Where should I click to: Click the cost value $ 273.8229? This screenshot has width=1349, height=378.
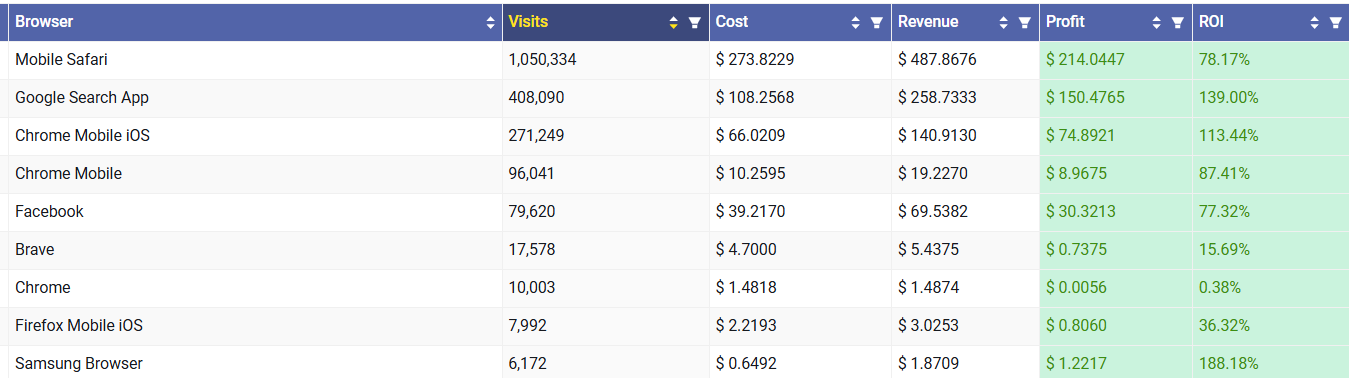pyautogui.click(x=755, y=60)
